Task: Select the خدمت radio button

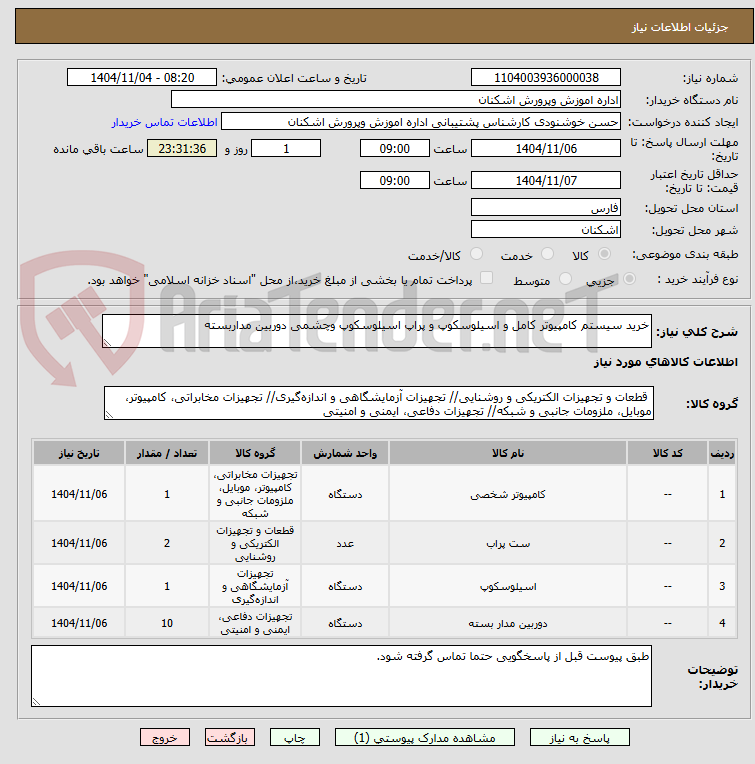Action: coord(547,254)
